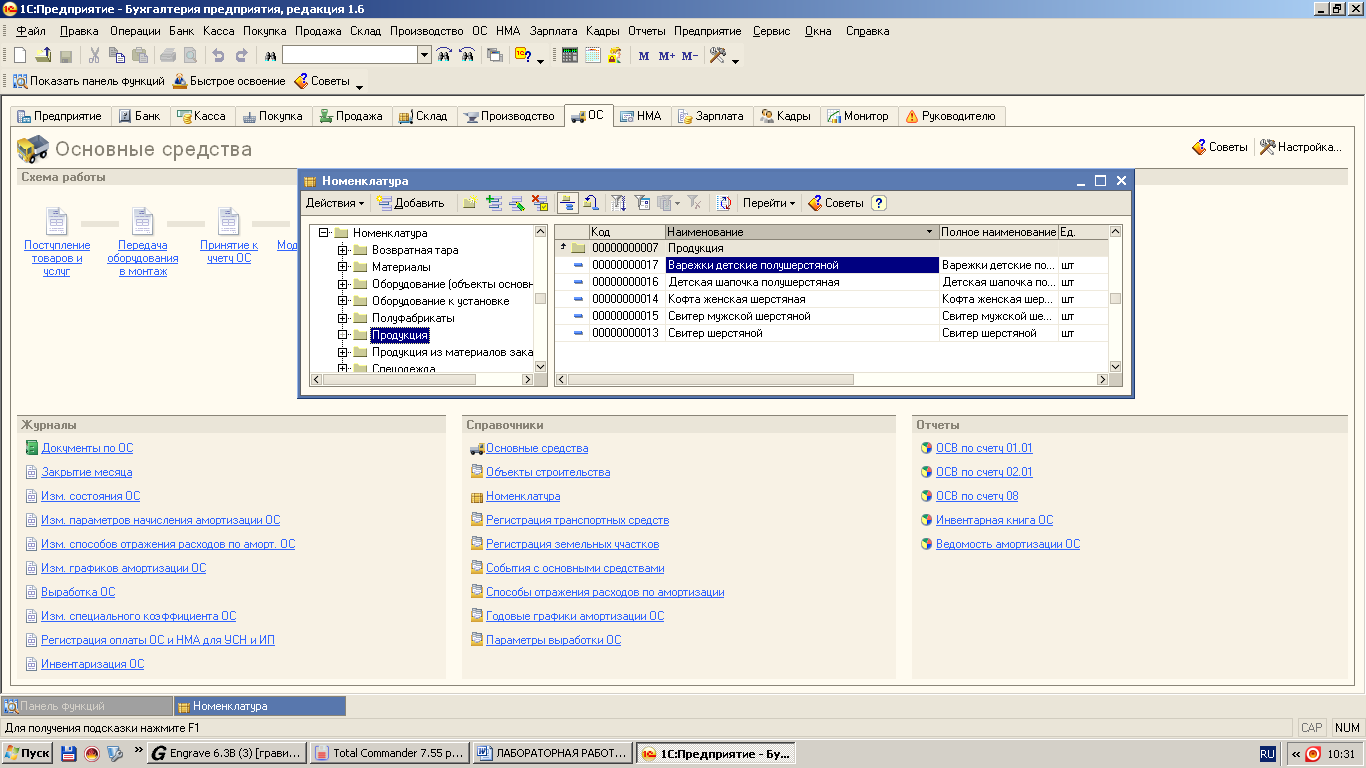This screenshot has height=768, width=1366.
Task: Switch to the Банк tab
Action: 139,116
